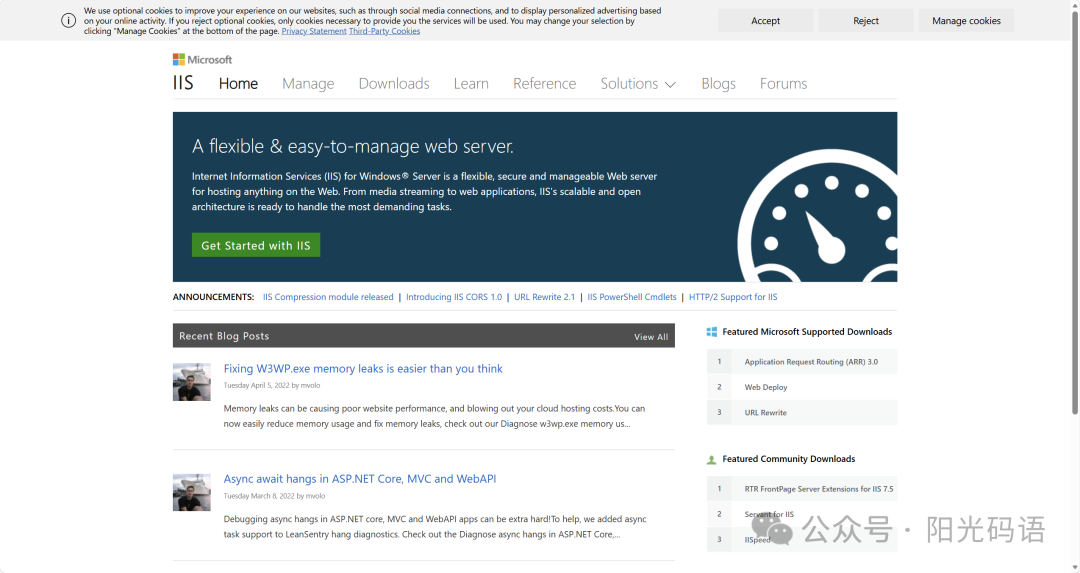Click the Windows icon beside Featured Microsoft Downloads
This screenshot has width=1080, height=573.
712,332
